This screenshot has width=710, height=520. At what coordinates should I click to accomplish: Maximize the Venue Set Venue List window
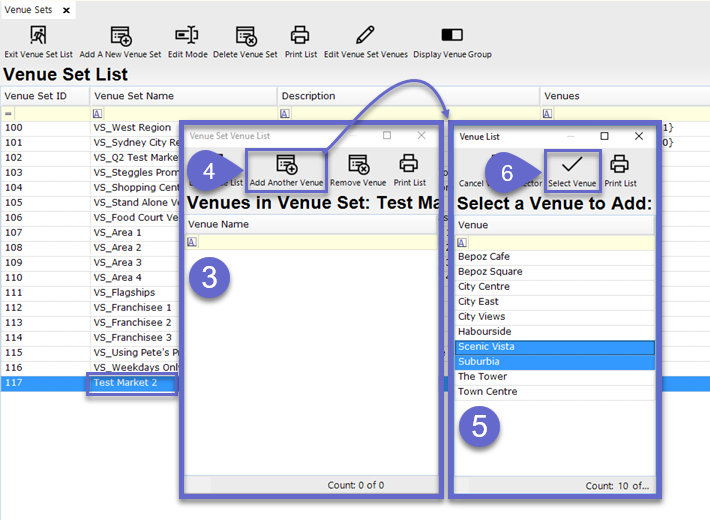387,135
